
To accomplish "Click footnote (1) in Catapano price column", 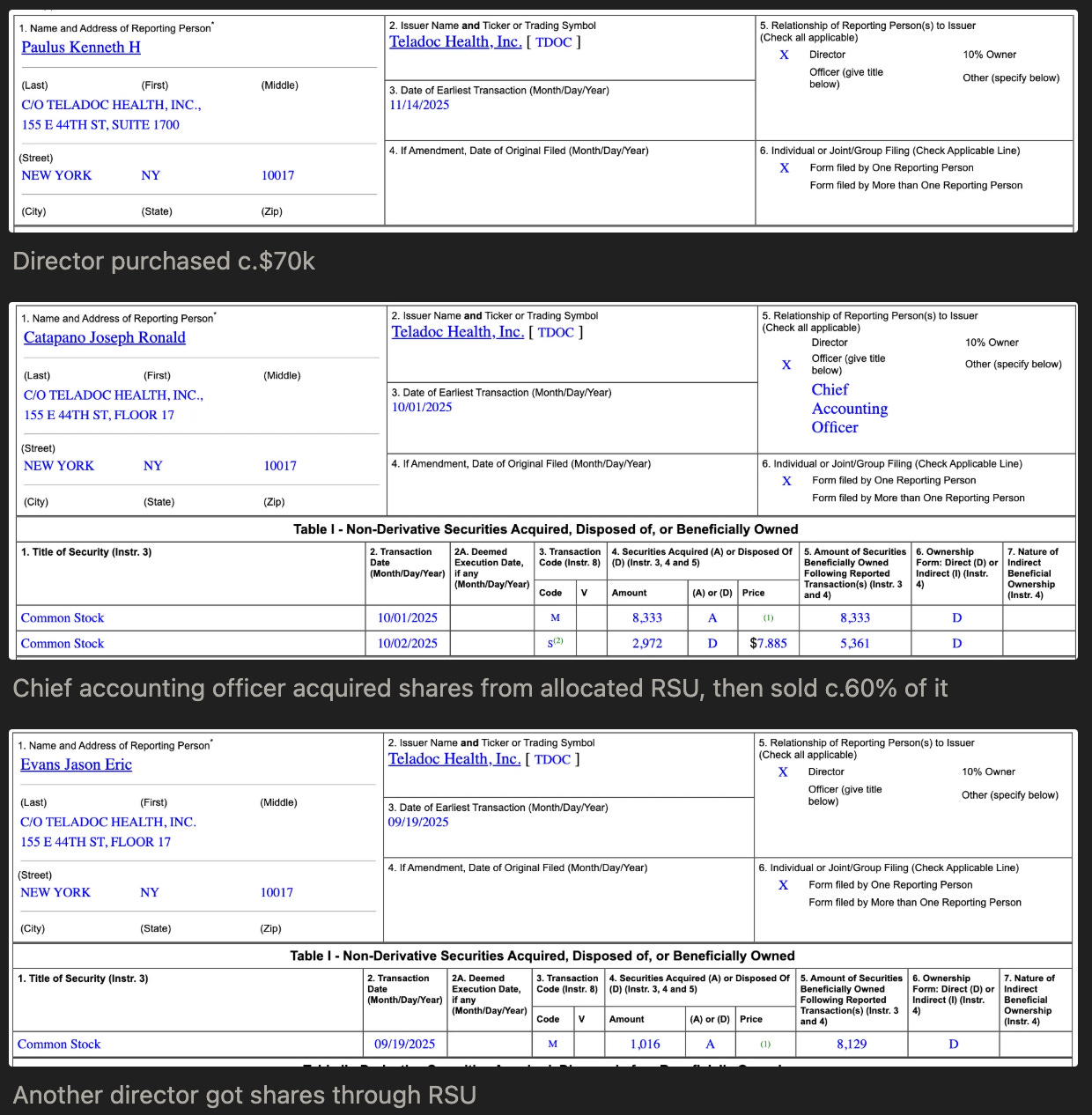I will pos(768,618).
